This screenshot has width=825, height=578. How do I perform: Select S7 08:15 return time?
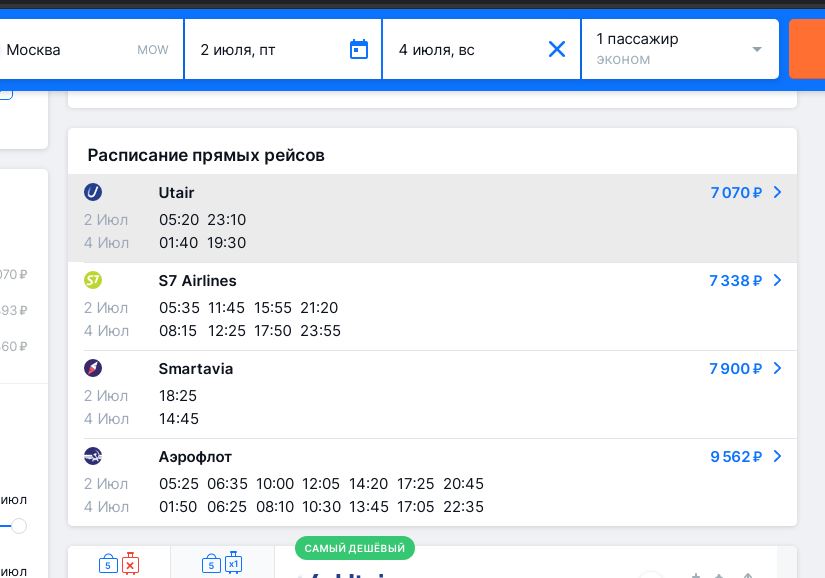click(x=178, y=331)
